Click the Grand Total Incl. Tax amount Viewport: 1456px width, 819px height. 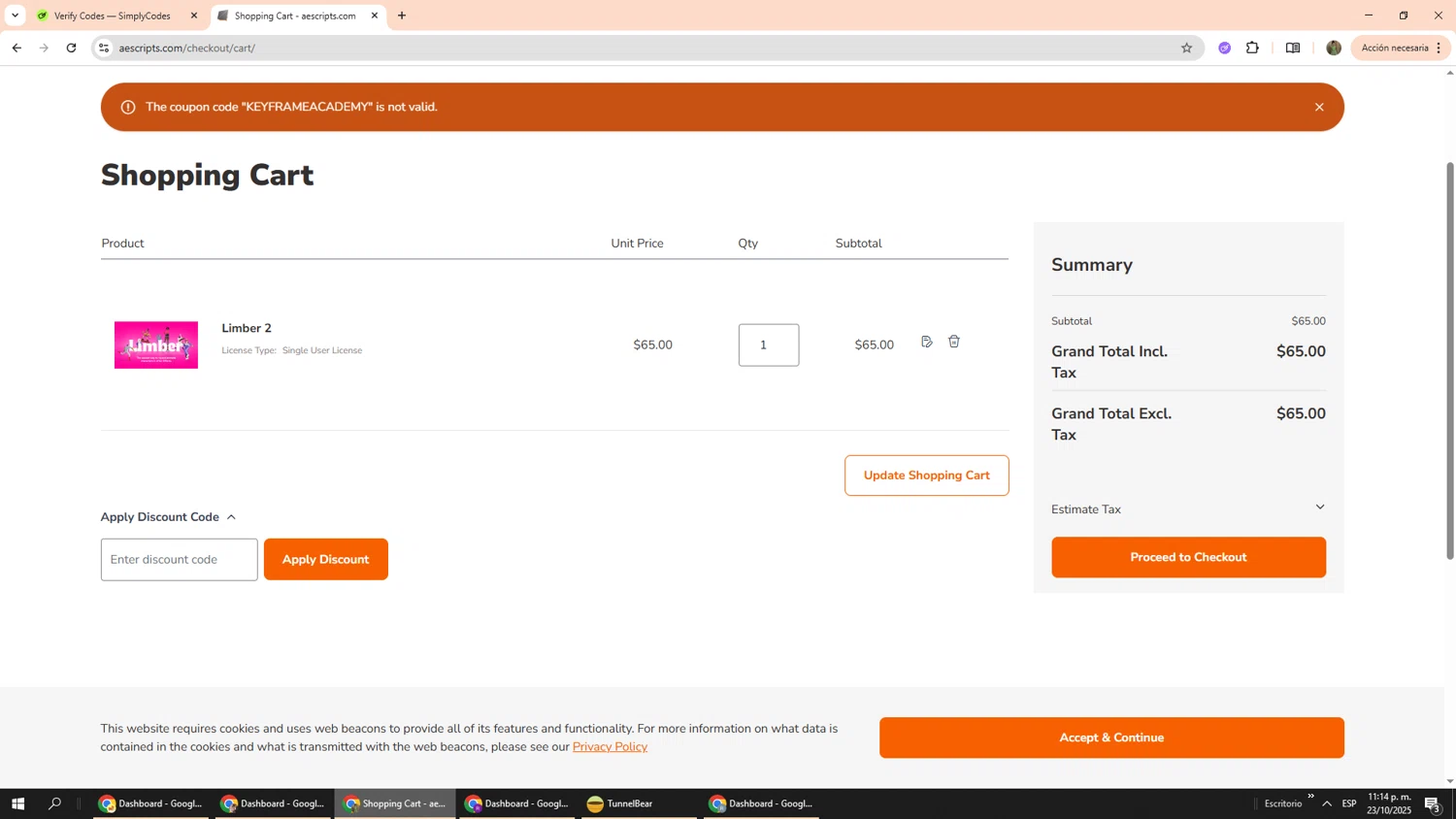(x=1301, y=351)
